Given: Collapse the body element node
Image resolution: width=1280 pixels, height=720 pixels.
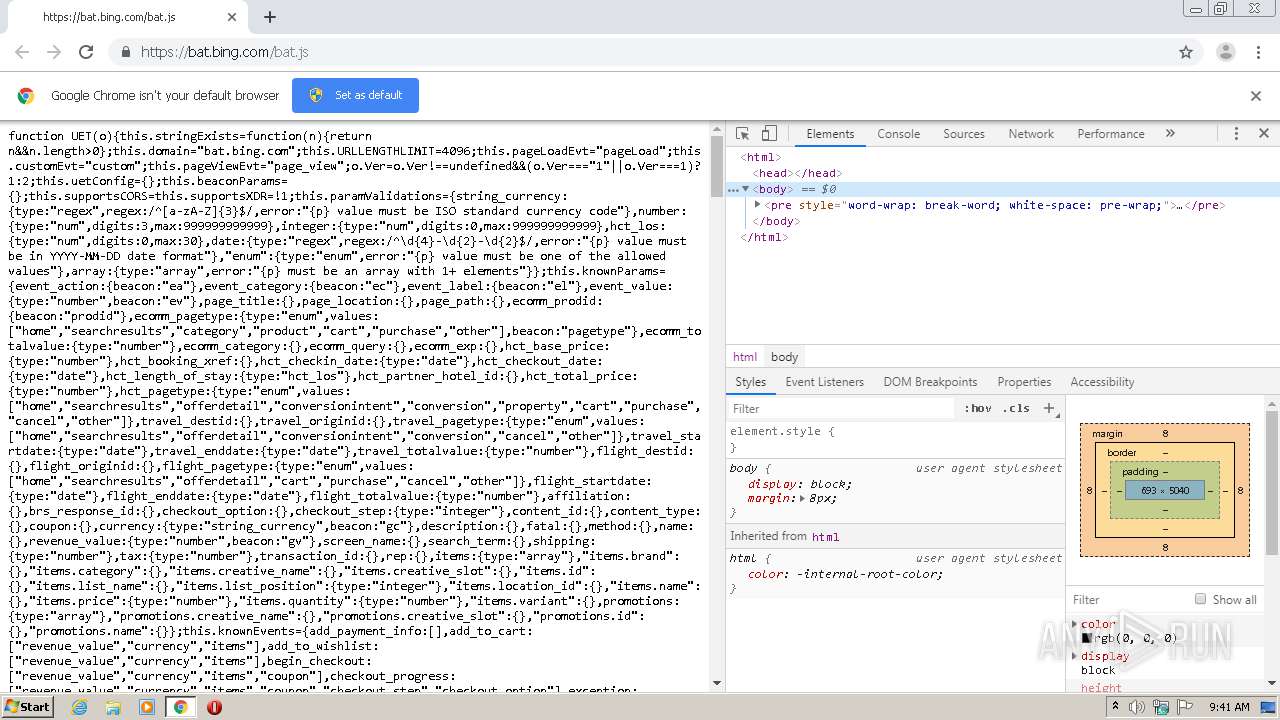Looking at the screenshot, I should tap(745, 189).
